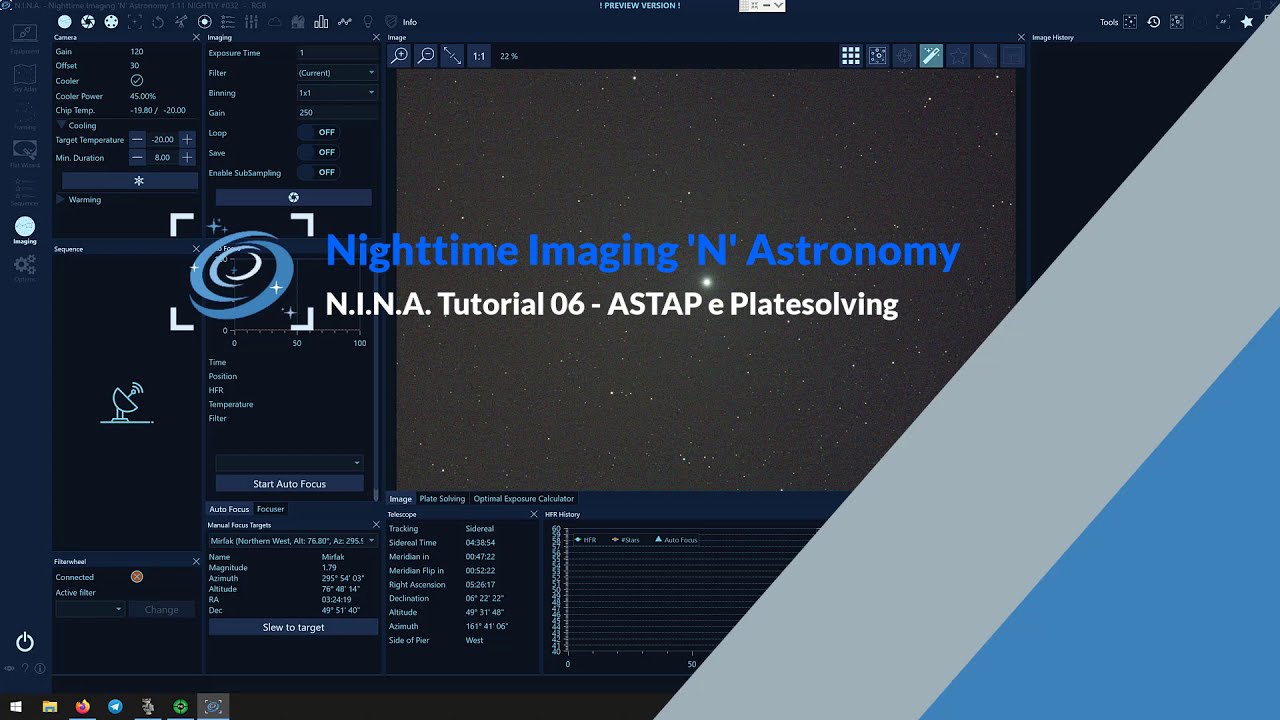Toggle the Save switch
The width and height of the screenshot is (1280, 720).
pos(318,152)
